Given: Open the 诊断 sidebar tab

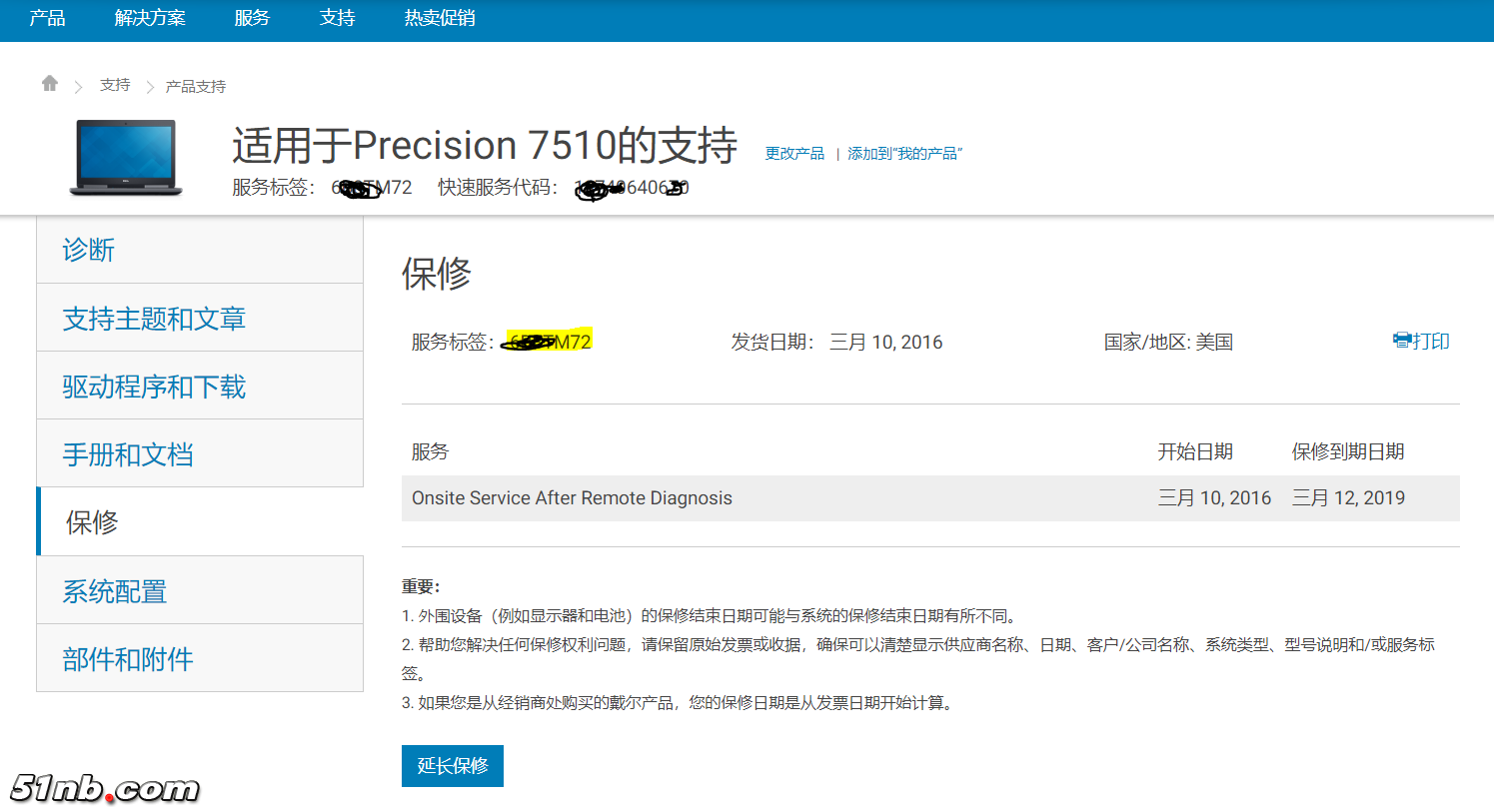Looking at the screenshot, I should click(89, 250).
